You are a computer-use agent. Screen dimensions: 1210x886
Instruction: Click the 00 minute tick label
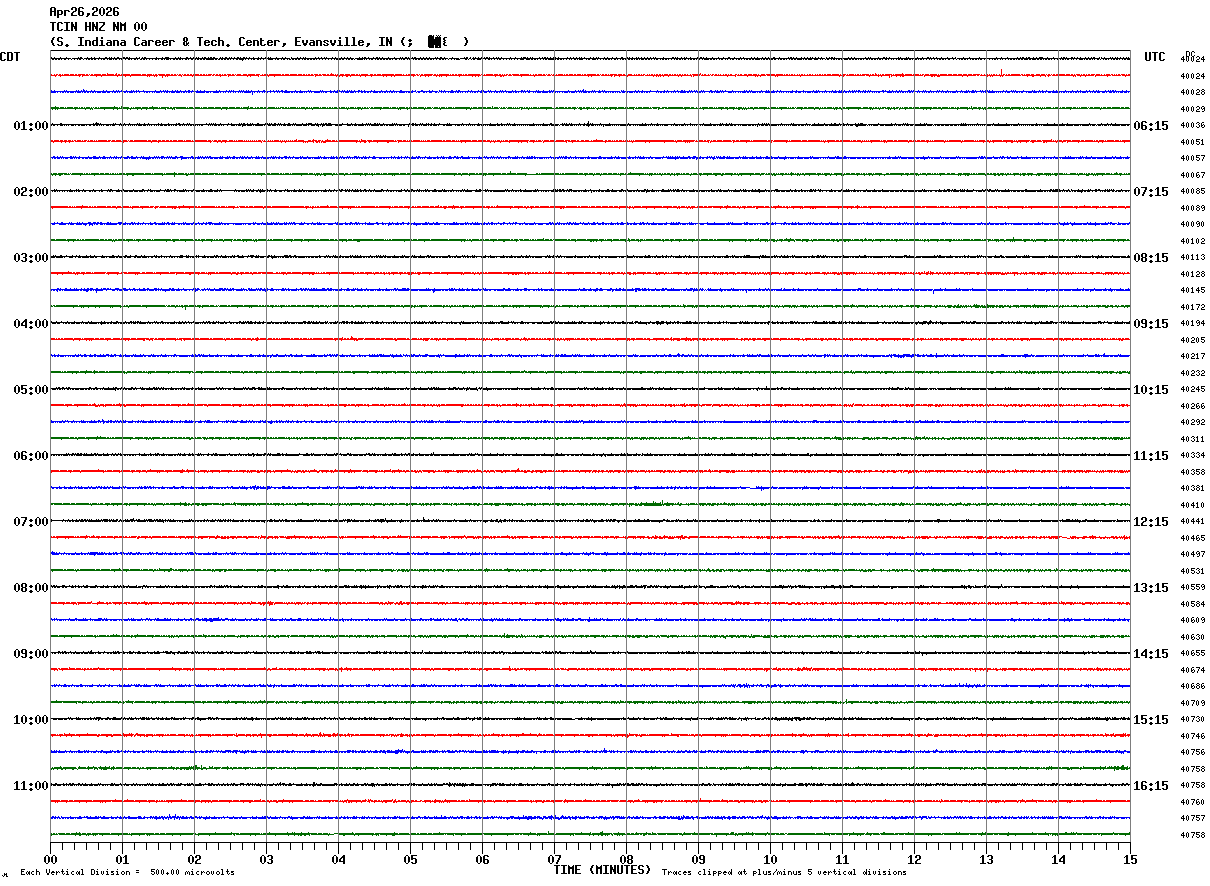(x=50, y=859)
